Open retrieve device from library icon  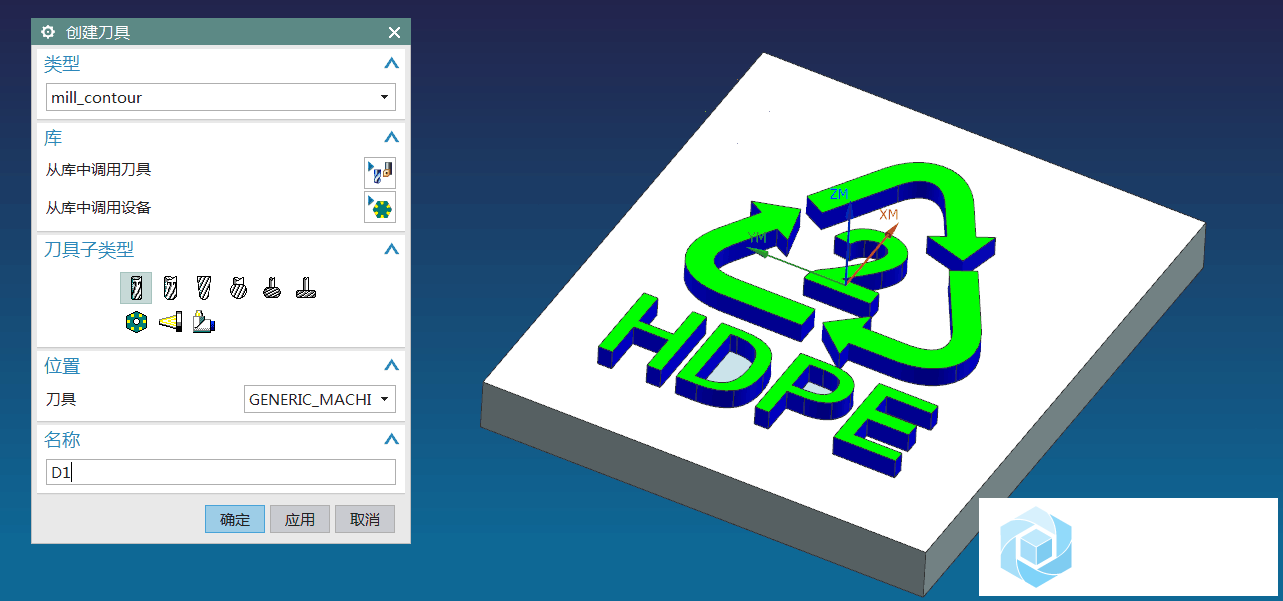(380, 207)
